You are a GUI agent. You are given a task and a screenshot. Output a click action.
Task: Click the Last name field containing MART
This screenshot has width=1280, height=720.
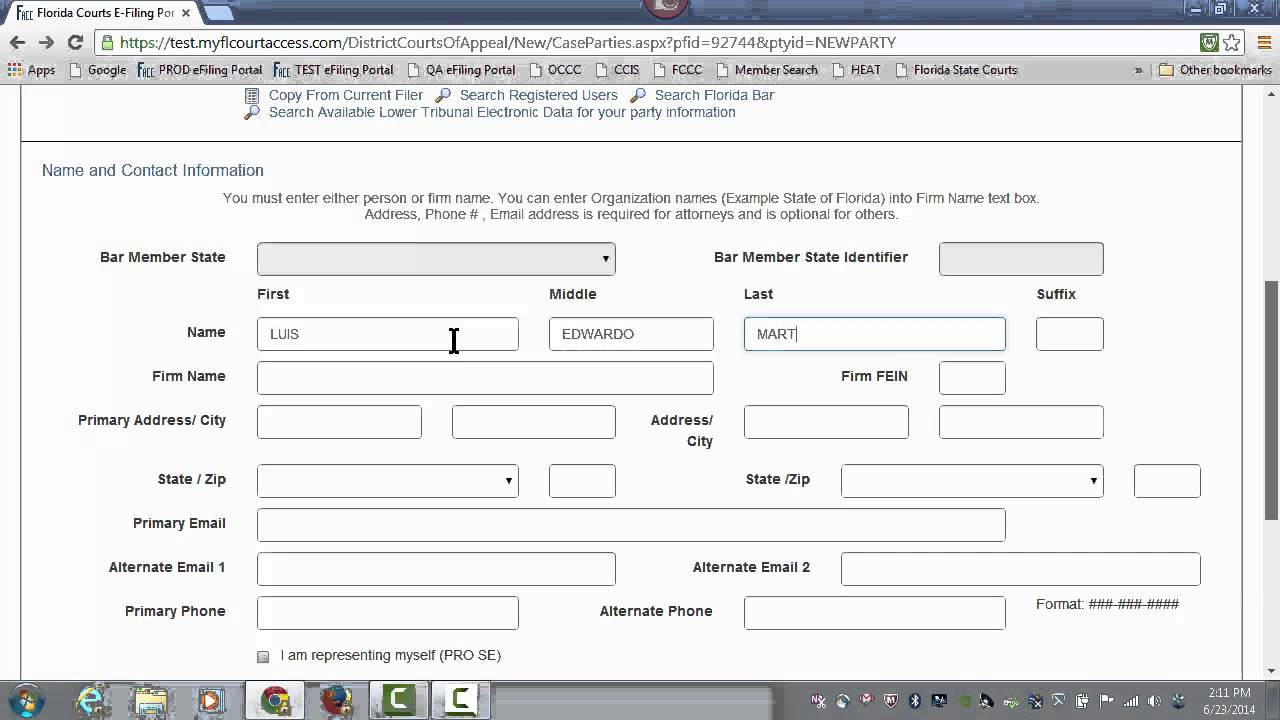click(875, 334)
